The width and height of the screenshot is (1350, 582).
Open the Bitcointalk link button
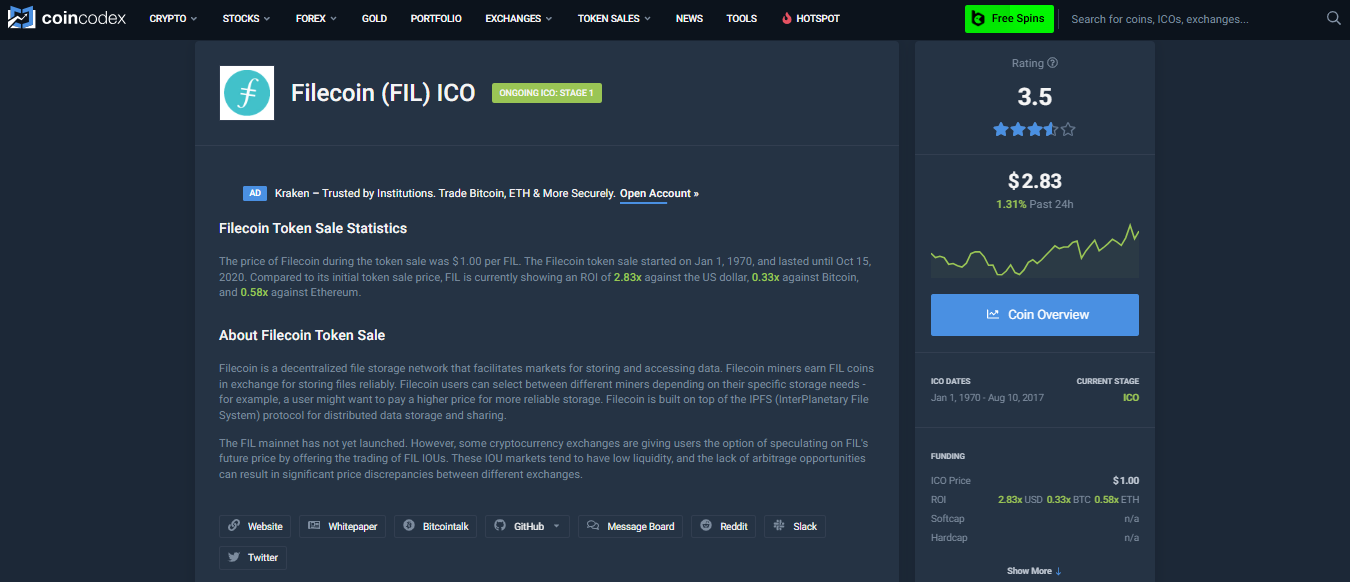[436, 526]
